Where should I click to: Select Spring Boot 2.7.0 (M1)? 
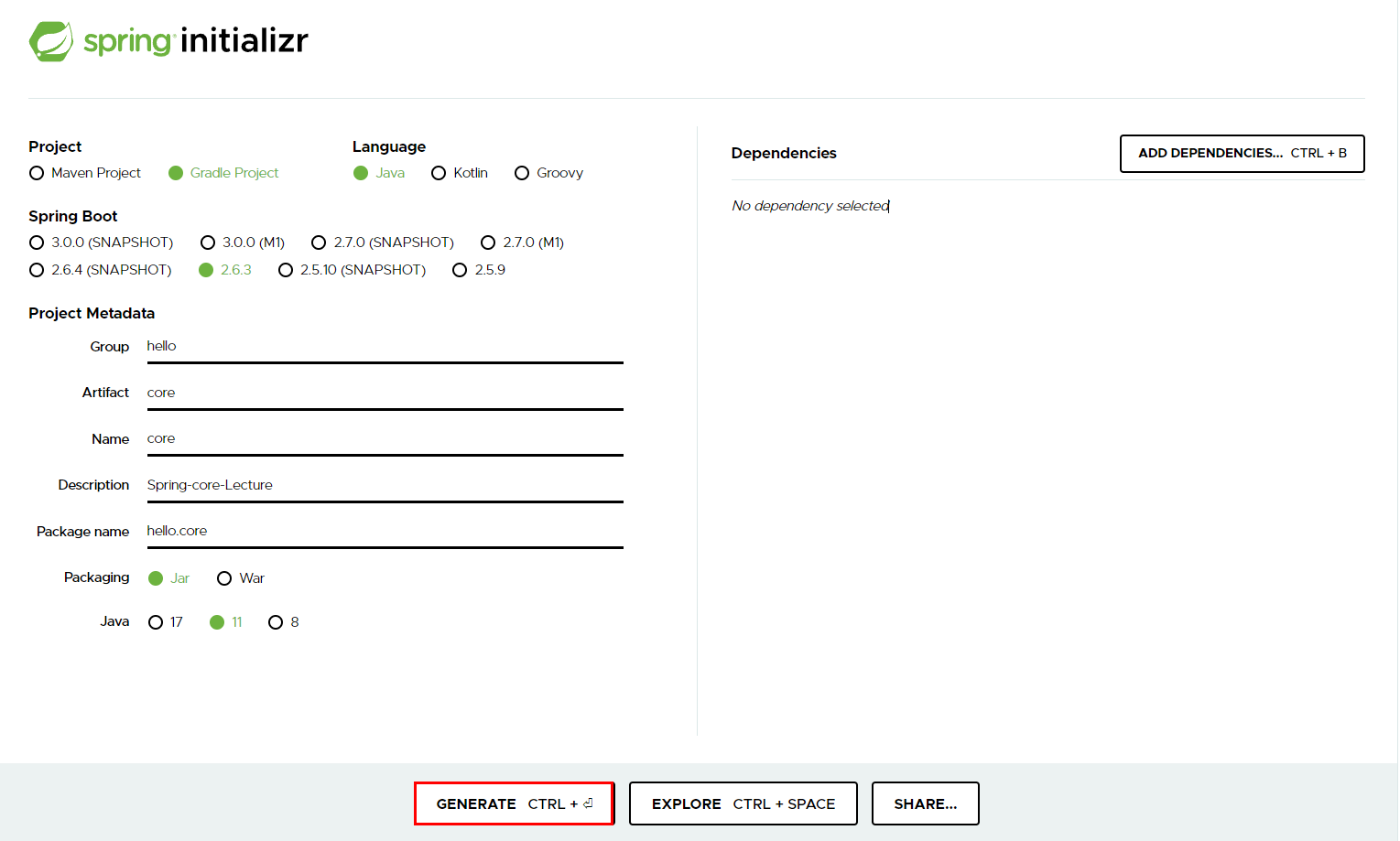point(522,243)
